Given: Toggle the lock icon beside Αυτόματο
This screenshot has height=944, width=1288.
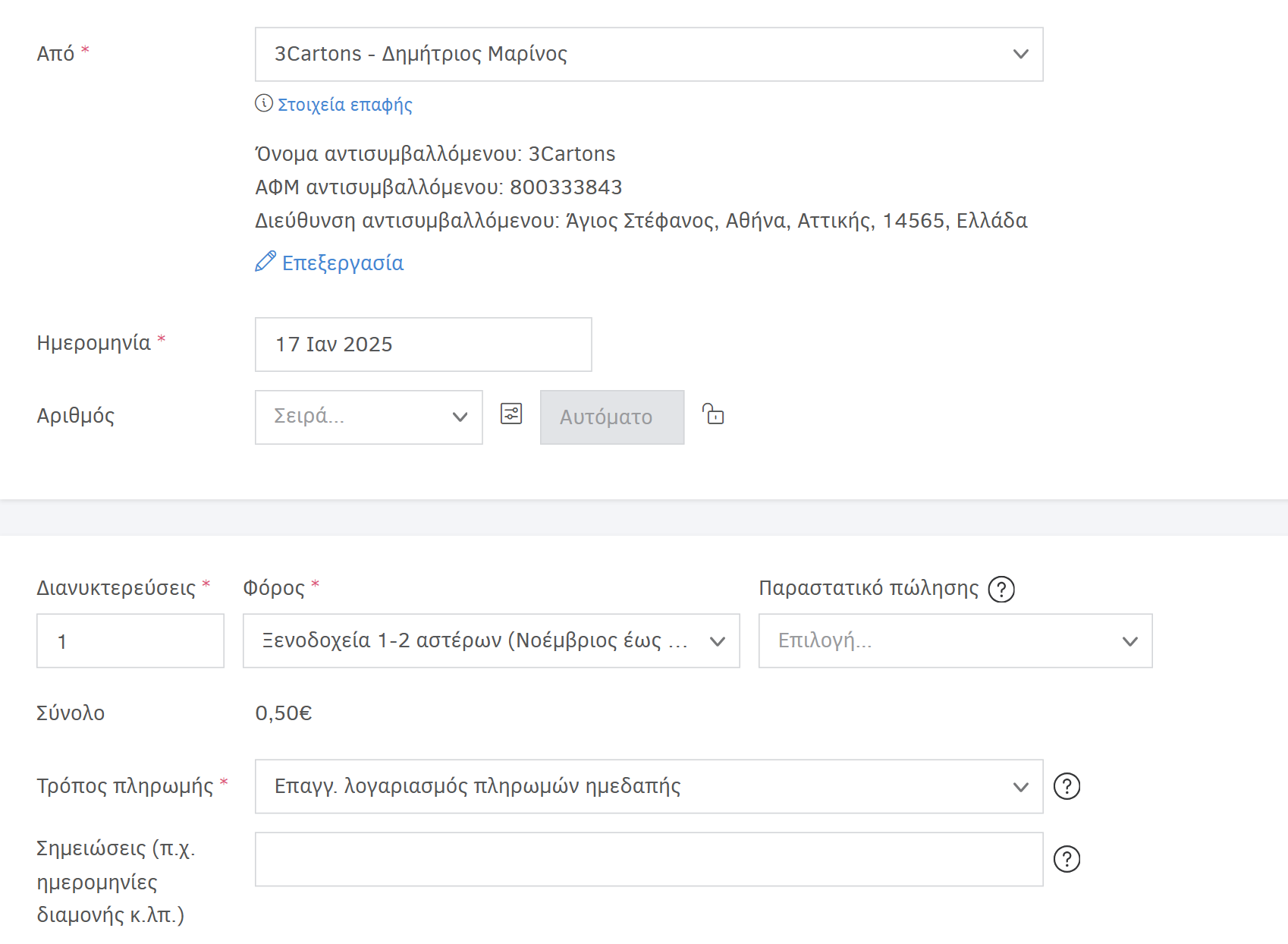Looking at the screenshot, I should click(713, 414).
